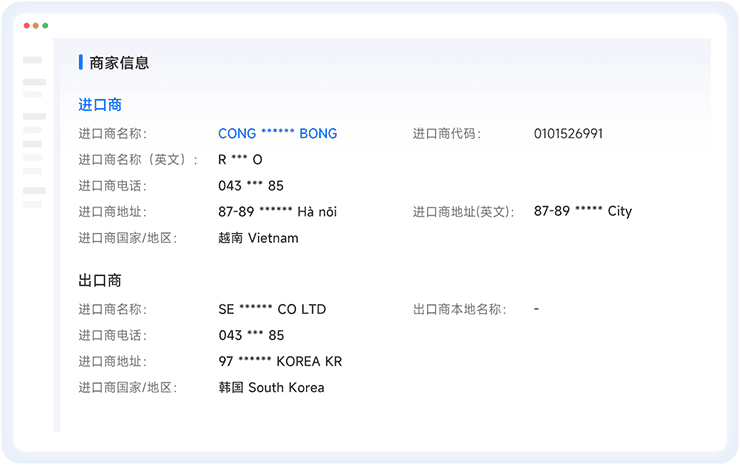Click importer code 0101526991
Viewport: 740px width, 465px height.
[x=568, y=133]
